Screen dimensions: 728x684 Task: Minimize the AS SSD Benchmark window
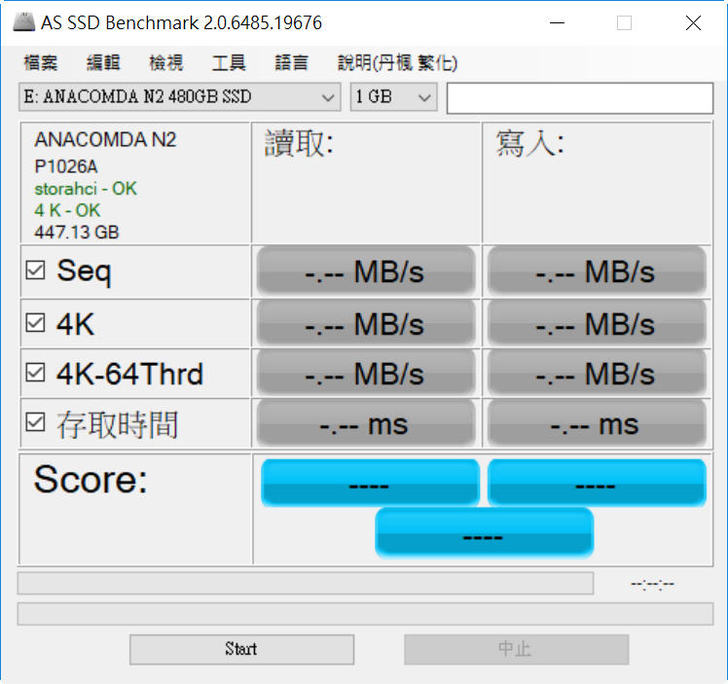point(557,22)
